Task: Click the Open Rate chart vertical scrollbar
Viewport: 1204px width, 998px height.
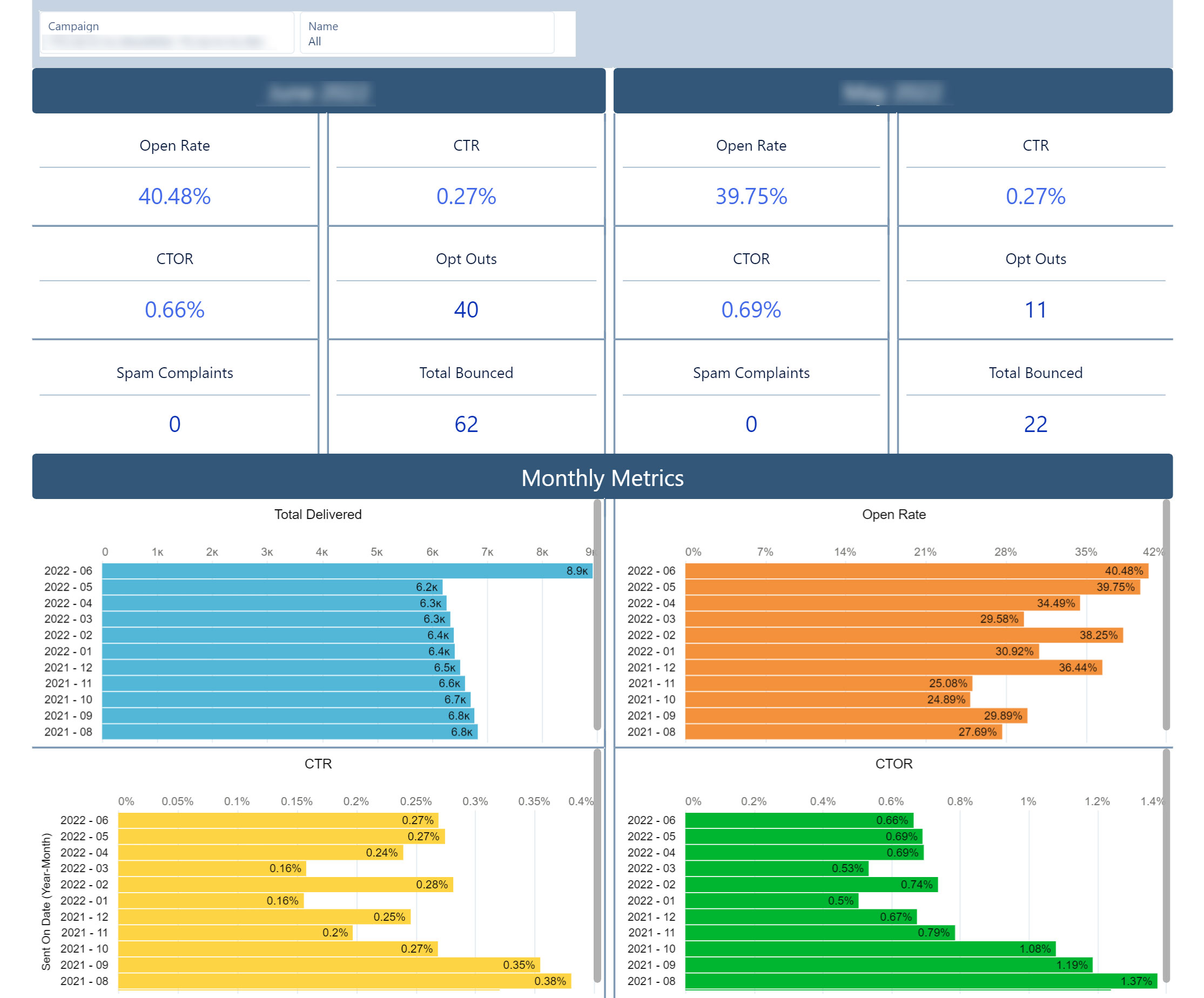Action: click(x=1166, y=613)
